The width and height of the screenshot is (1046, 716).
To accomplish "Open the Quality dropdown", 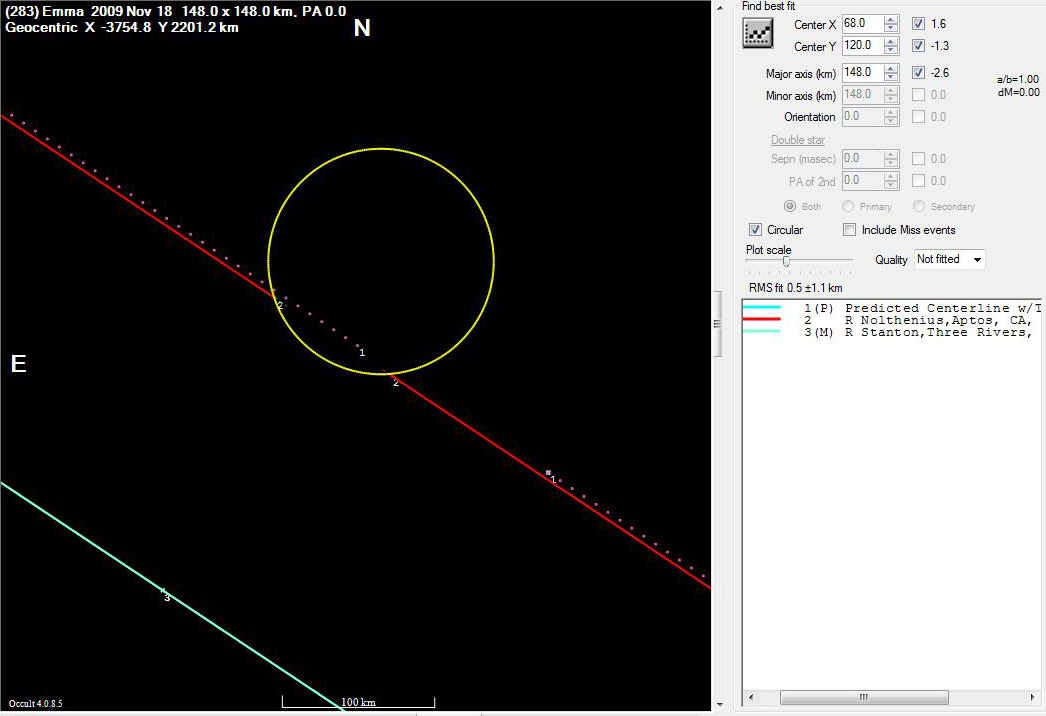I will point(949,259).
